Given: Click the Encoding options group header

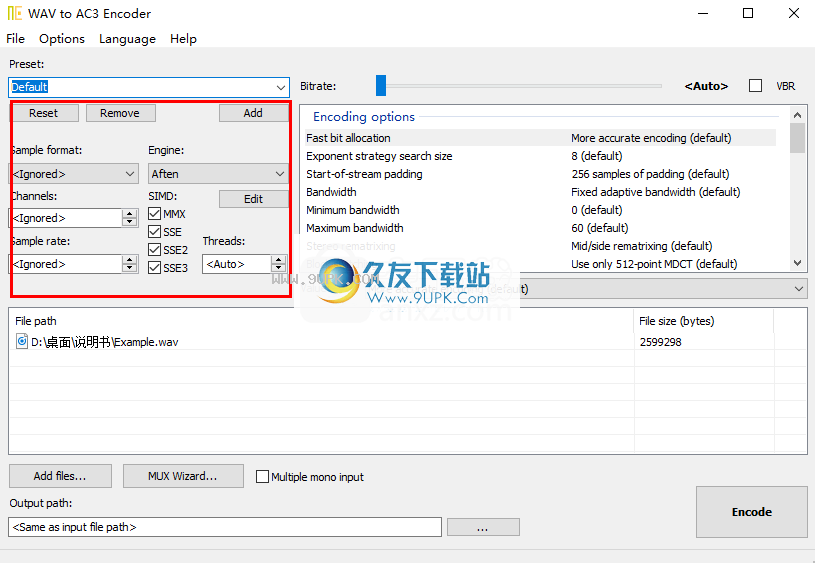Looking at the screenshot, I should click(x=364, y=116).
